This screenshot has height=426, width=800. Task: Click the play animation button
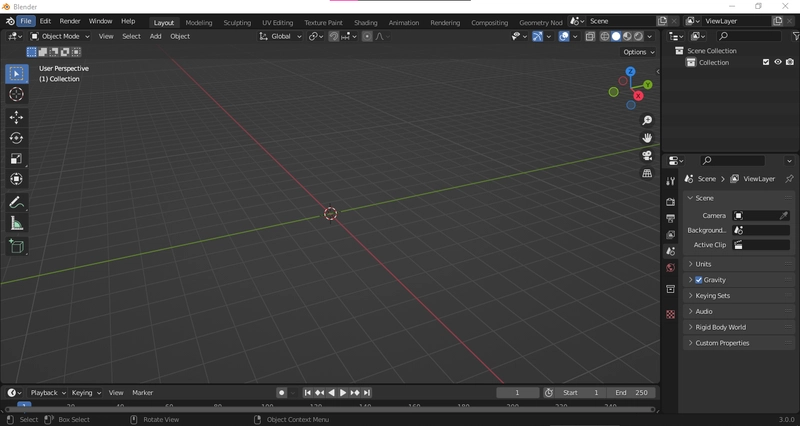pyautogui.click(x=343, y=393)
